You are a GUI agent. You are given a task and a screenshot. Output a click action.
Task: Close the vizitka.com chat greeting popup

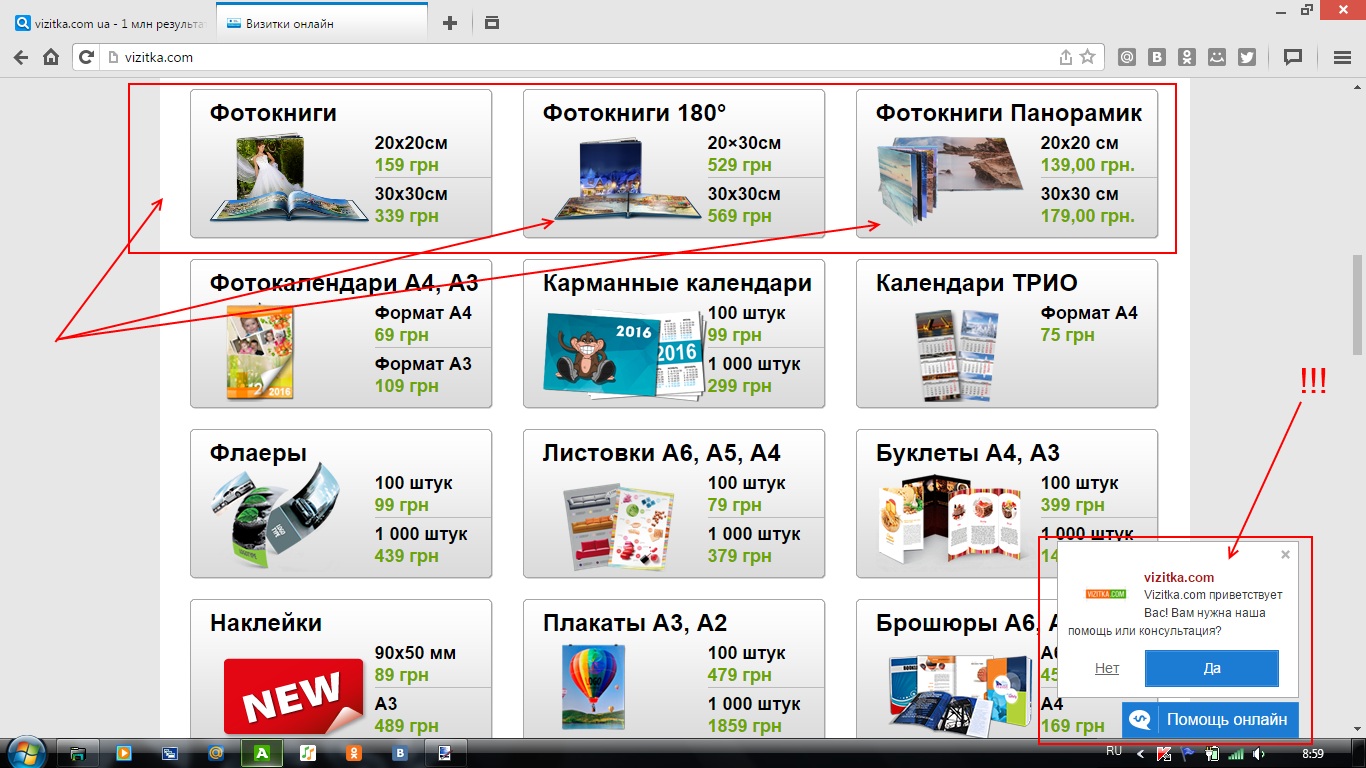pos(1285,555)
